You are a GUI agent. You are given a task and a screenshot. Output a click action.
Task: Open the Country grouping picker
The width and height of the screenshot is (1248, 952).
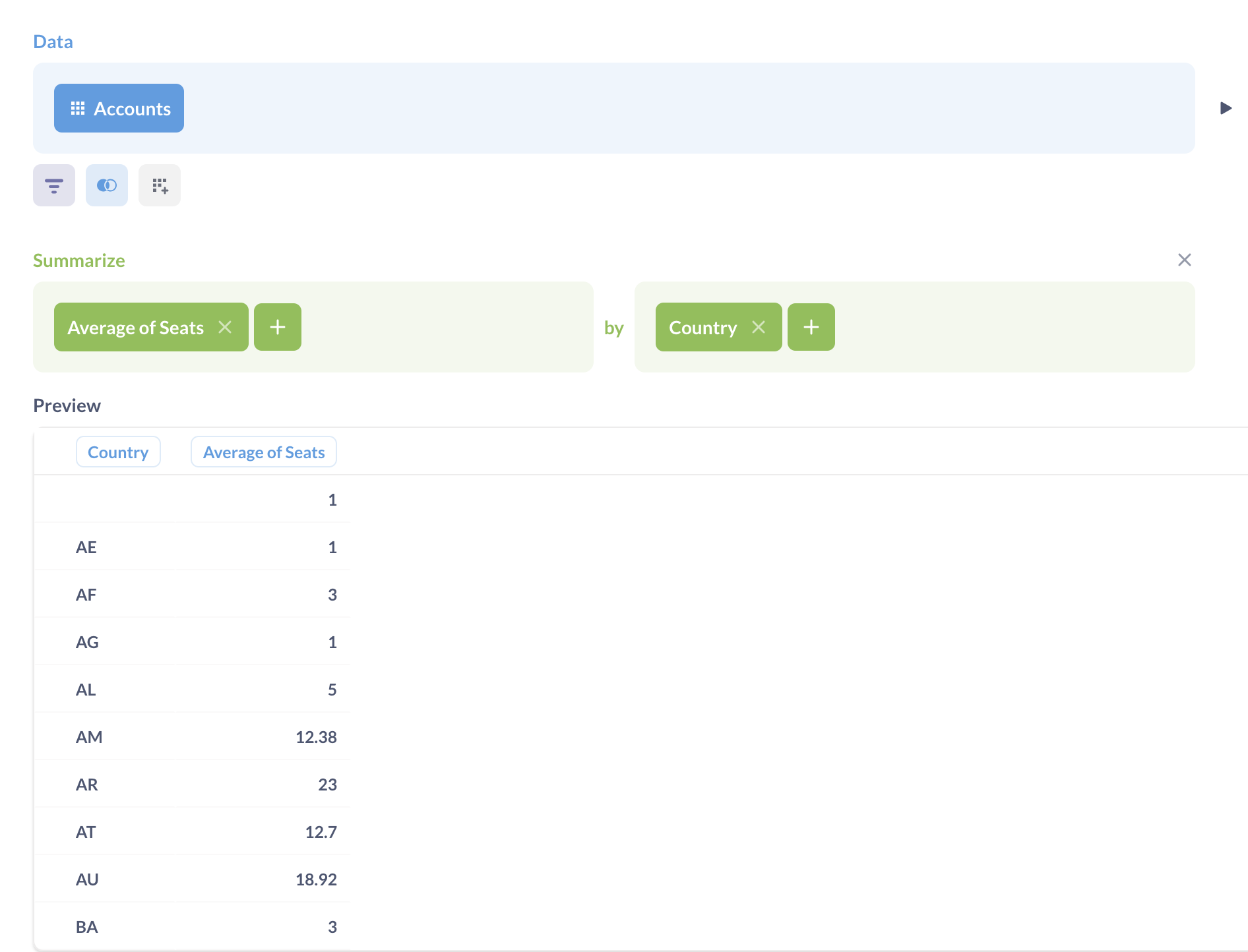coord(702,327)
